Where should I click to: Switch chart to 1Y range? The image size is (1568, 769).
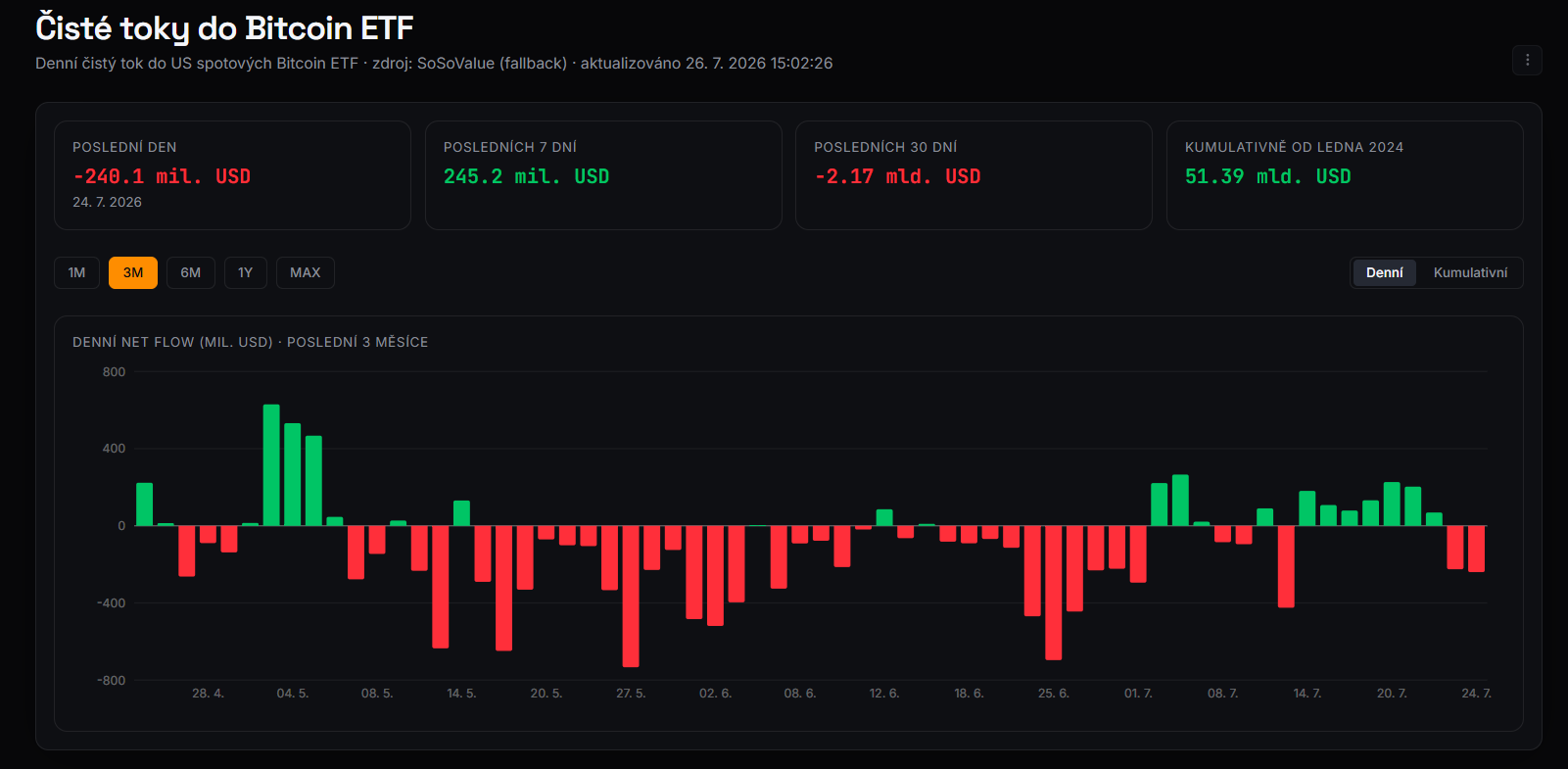click(x=246, y=272)
